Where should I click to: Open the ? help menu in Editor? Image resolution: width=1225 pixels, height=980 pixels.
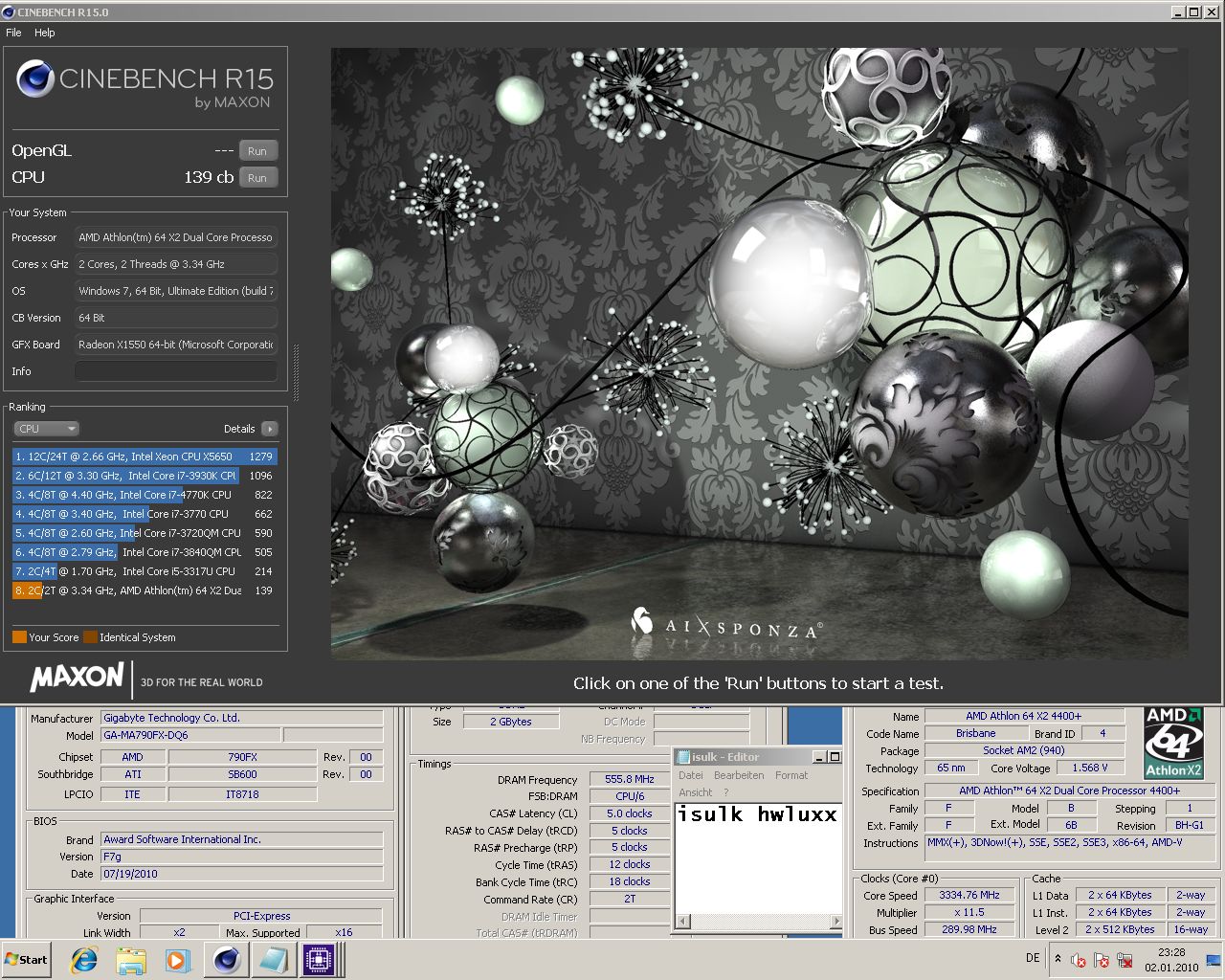(726, 792)
